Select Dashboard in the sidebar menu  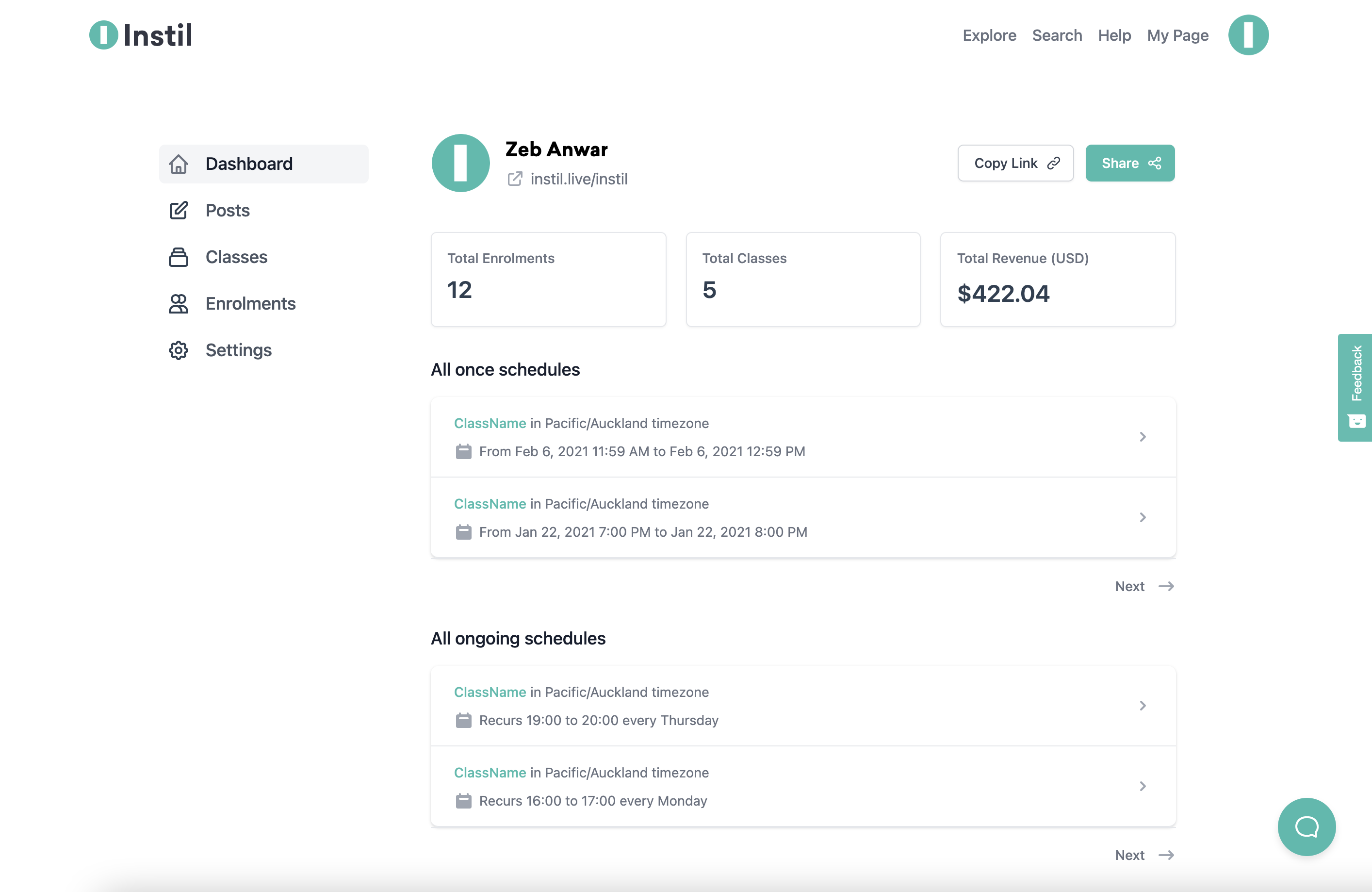(248, 164)
